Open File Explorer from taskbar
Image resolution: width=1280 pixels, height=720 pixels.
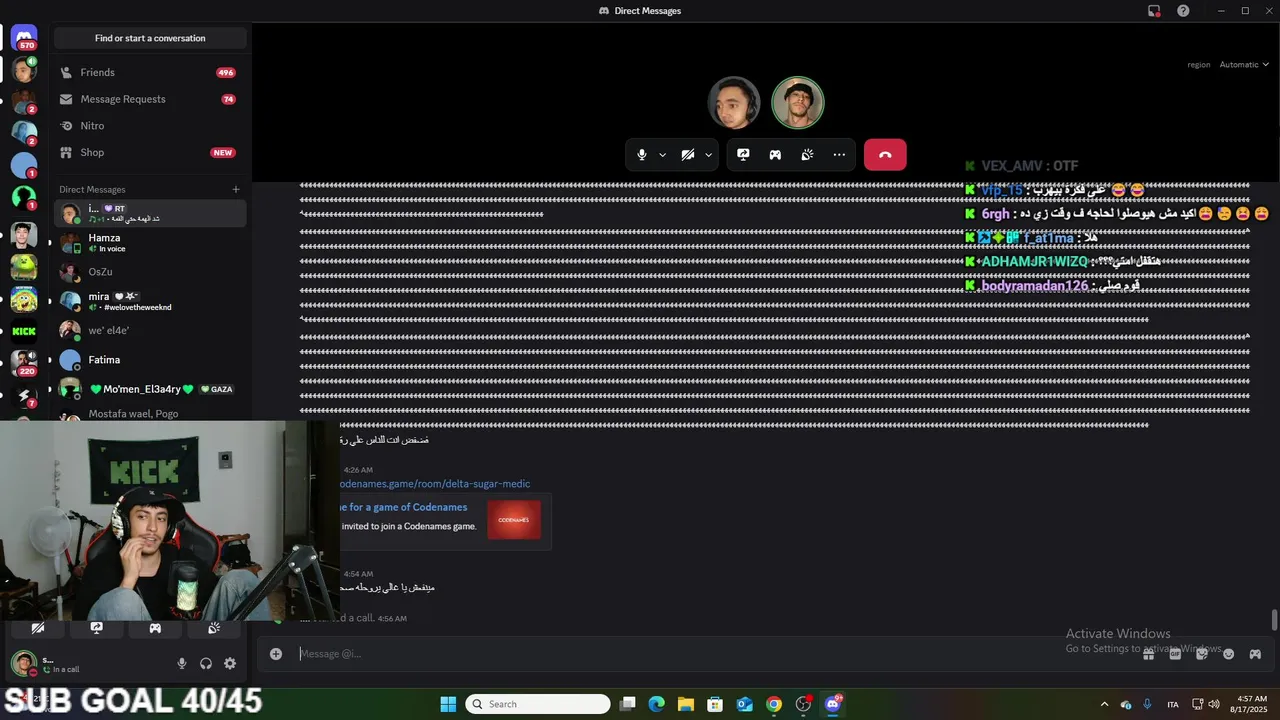pos(686,704)
